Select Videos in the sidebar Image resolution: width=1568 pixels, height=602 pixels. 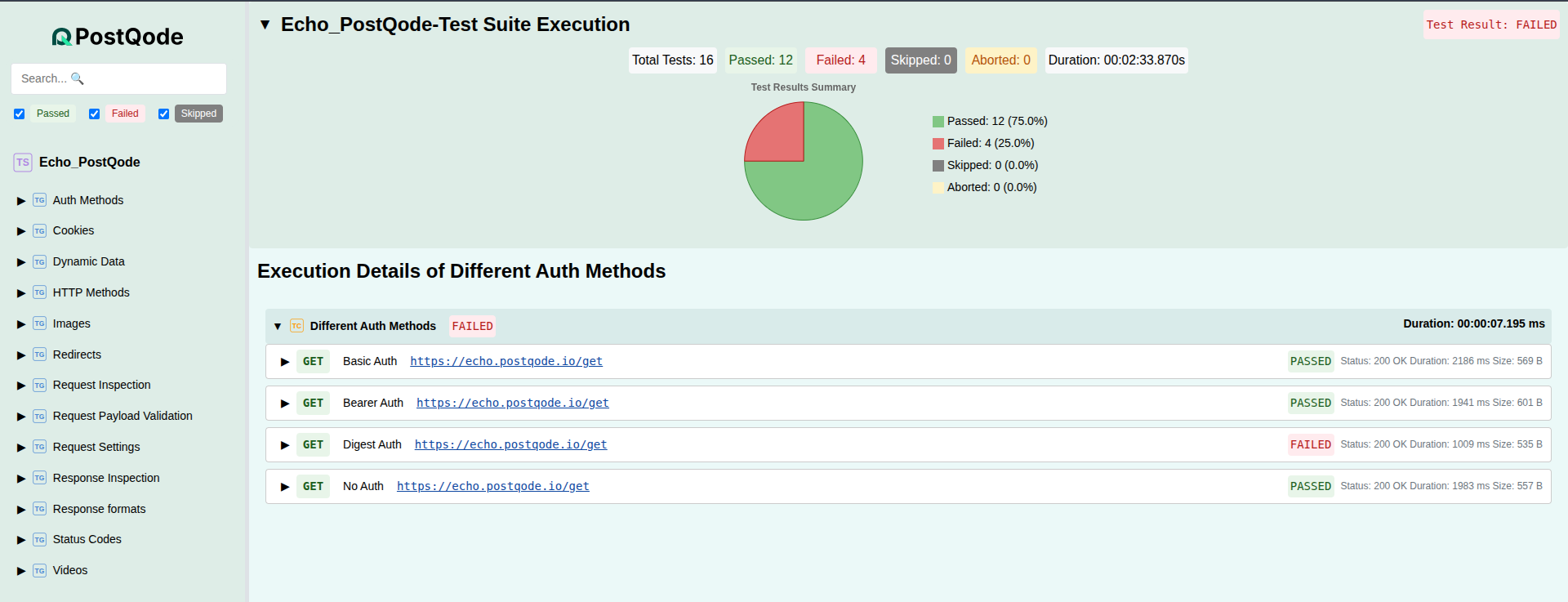click(70, 570)
